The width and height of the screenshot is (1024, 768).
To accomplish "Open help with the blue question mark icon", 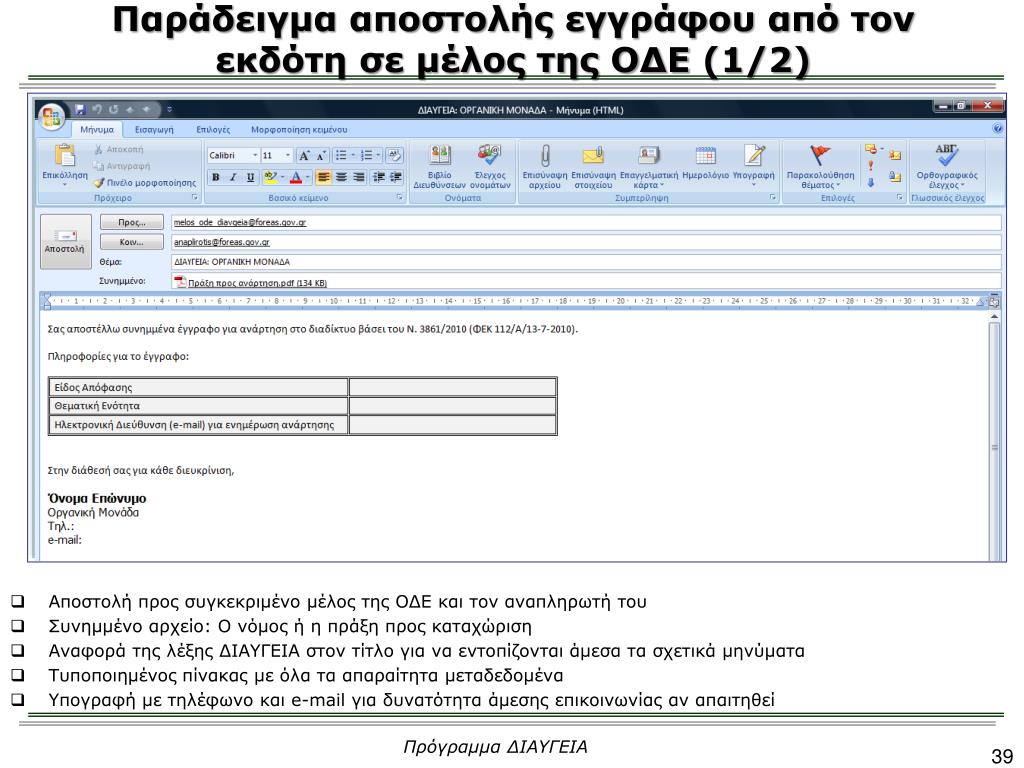I will tap(997, 129).
